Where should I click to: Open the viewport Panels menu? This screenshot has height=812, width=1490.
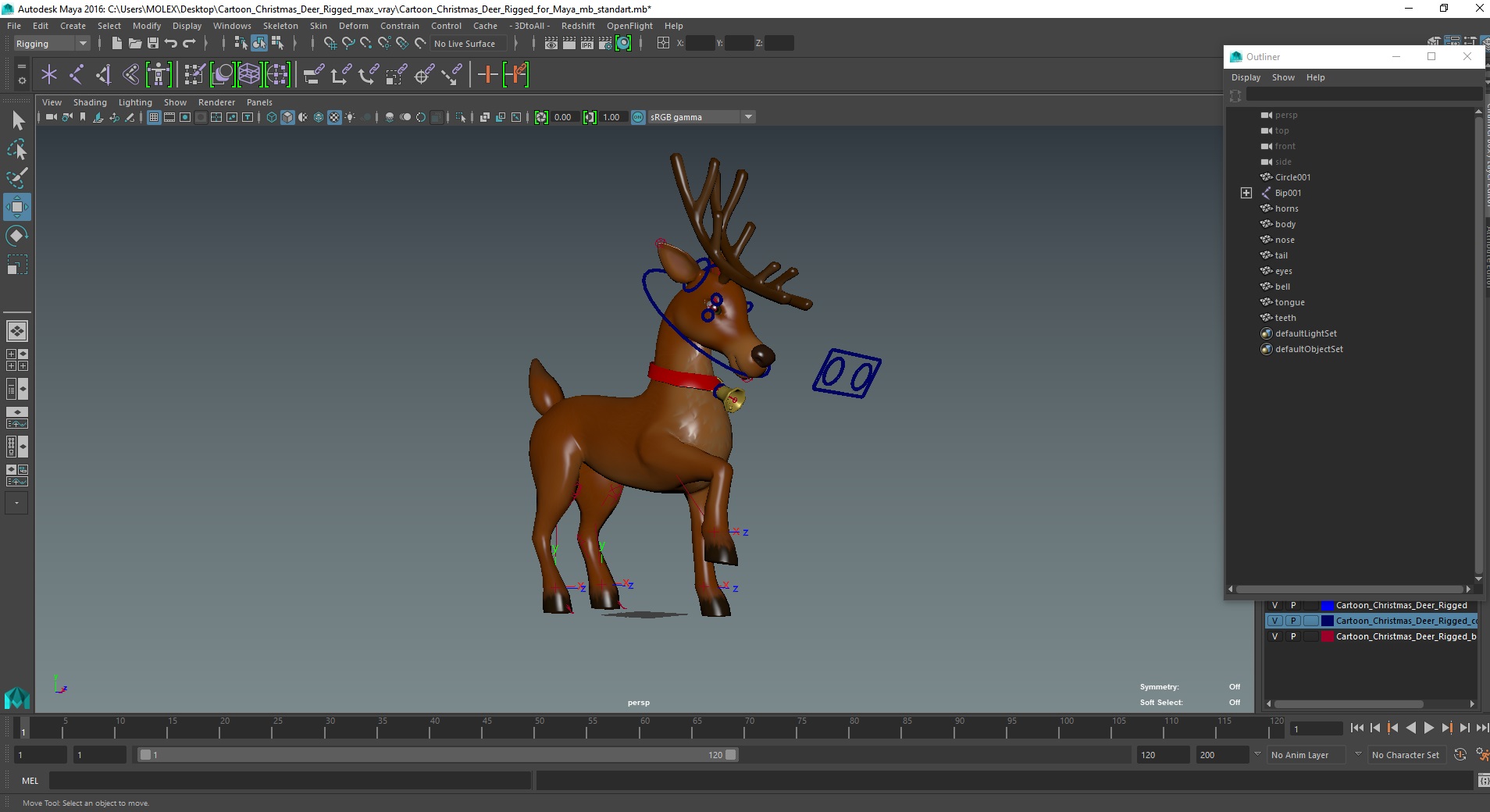tap(259, 102)
